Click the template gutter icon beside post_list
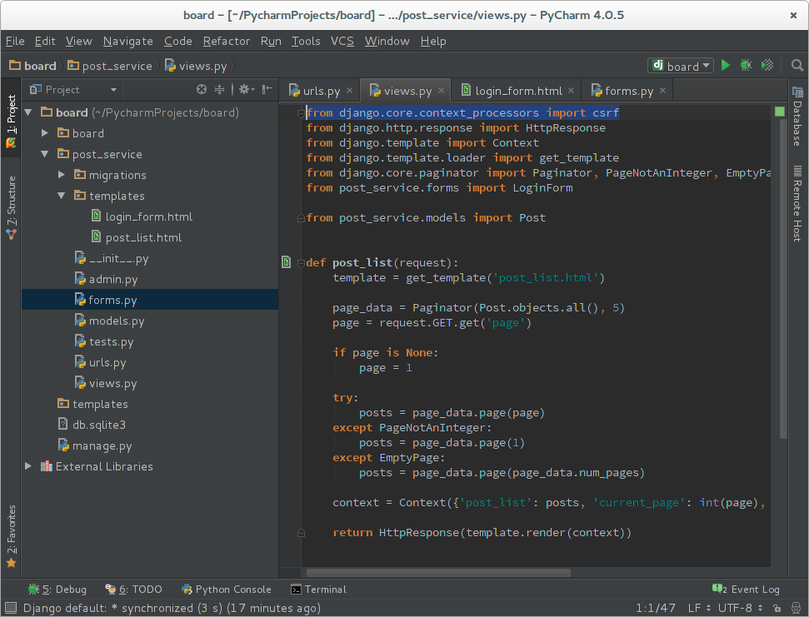The image size is (809, 617). coord(286,262)
